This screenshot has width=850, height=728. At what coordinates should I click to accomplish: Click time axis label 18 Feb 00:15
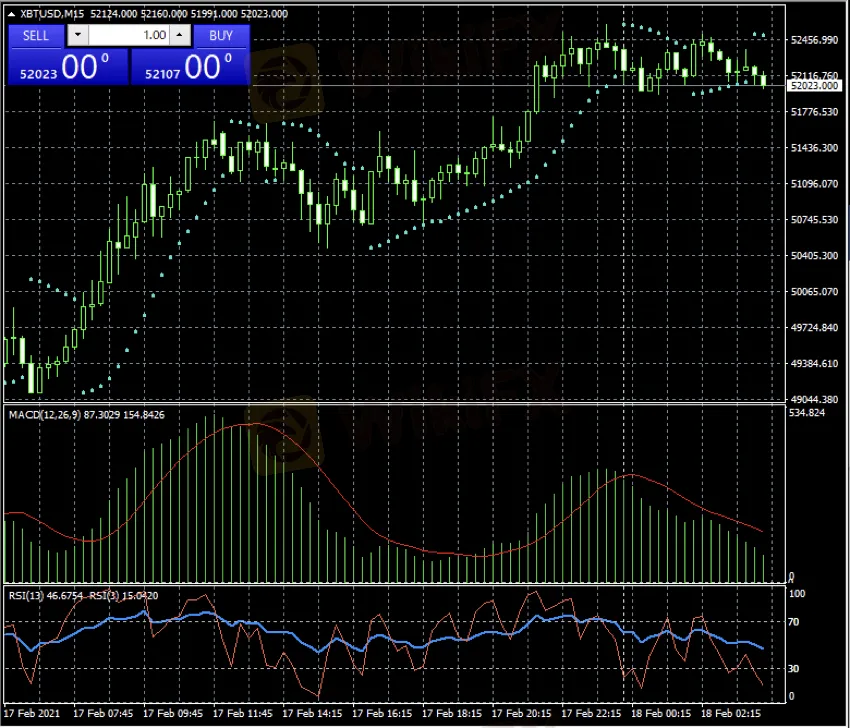(x=661, y=713)
